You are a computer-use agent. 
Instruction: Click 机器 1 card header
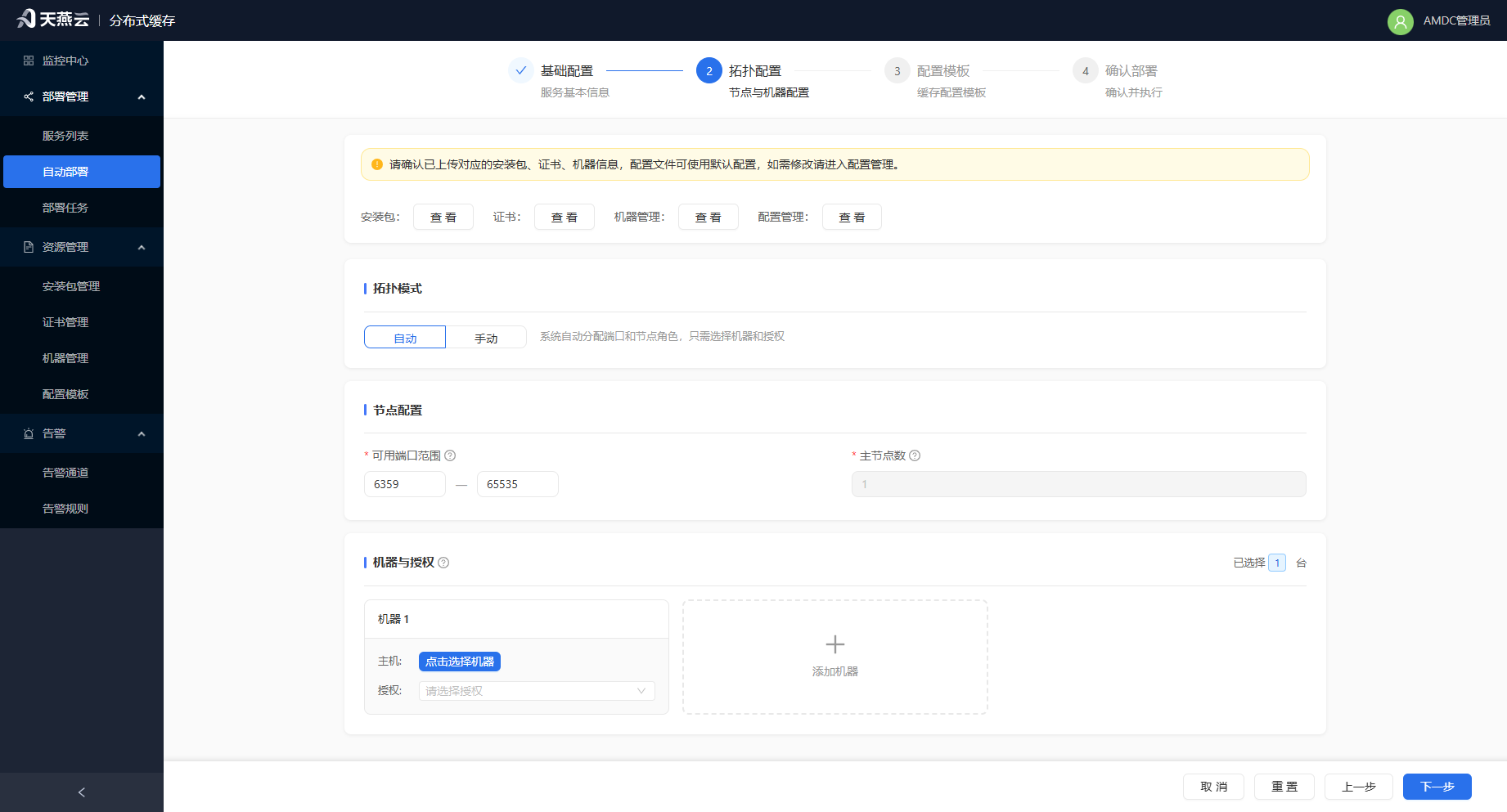pyautogui.click(x=516, y=619)
